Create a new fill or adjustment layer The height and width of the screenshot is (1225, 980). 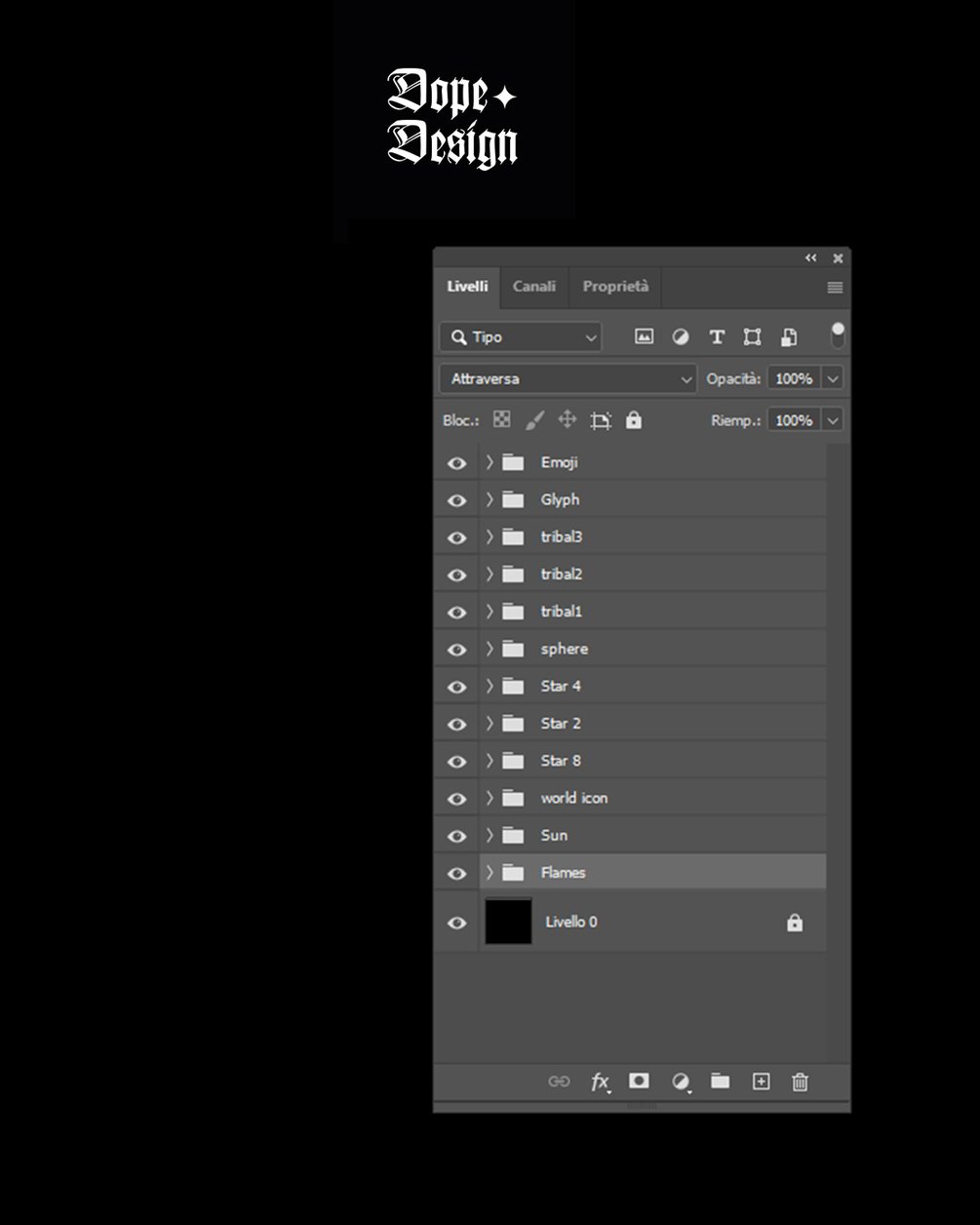pos(680,1082)
